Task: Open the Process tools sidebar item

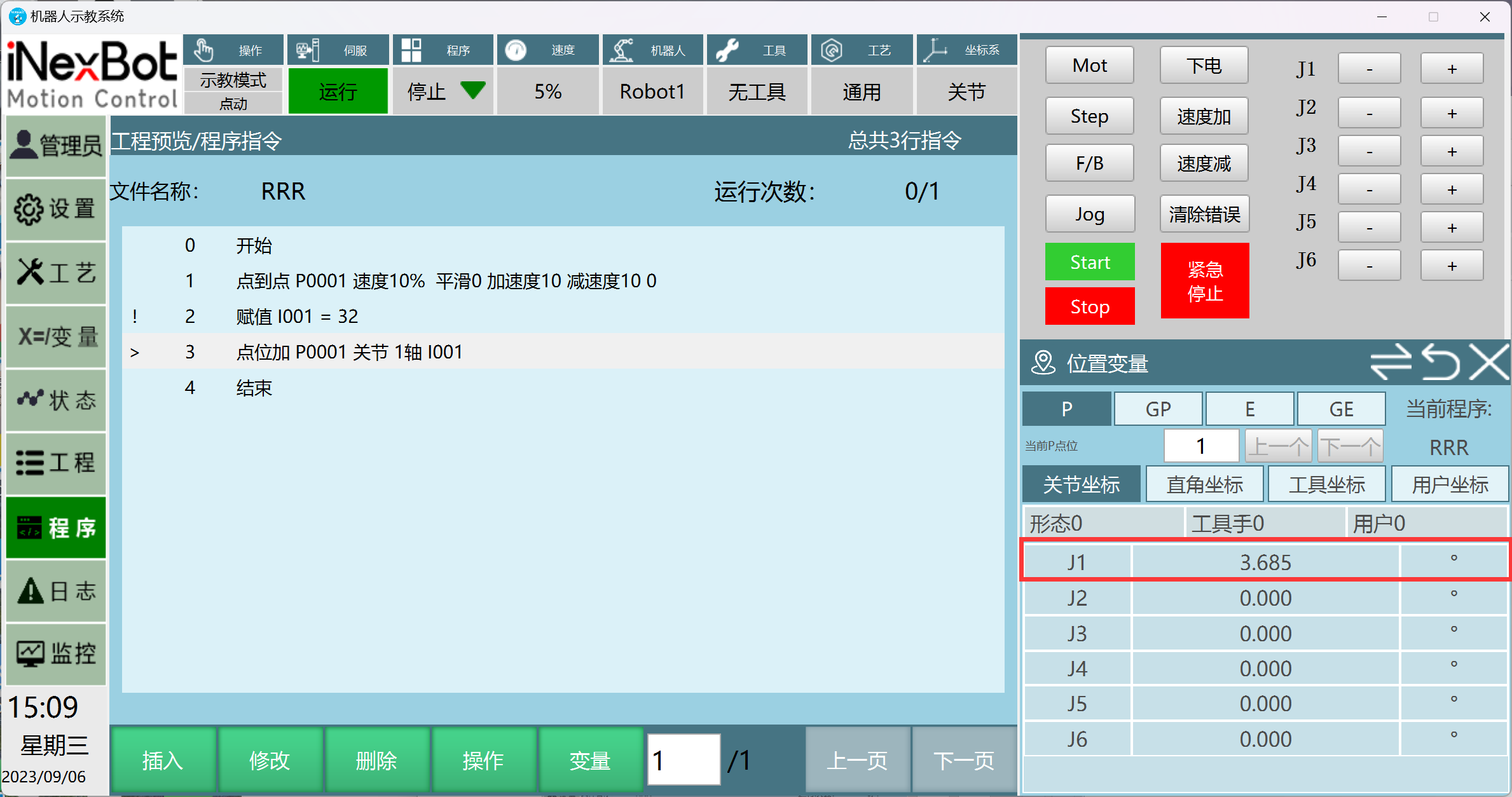Action: (56, 273)
